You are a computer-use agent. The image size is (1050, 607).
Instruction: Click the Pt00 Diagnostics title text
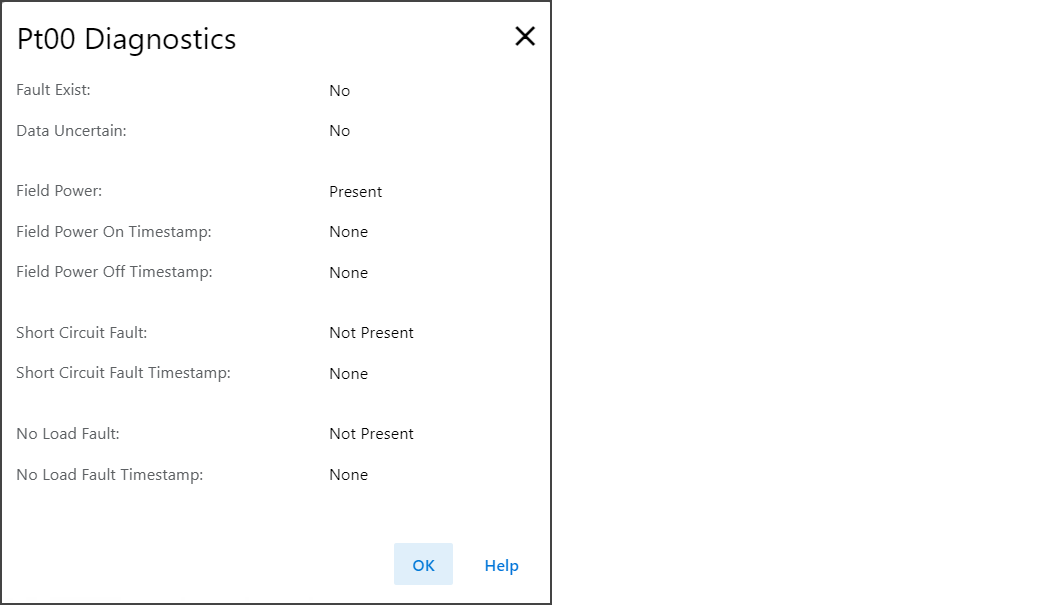point(127,39)
